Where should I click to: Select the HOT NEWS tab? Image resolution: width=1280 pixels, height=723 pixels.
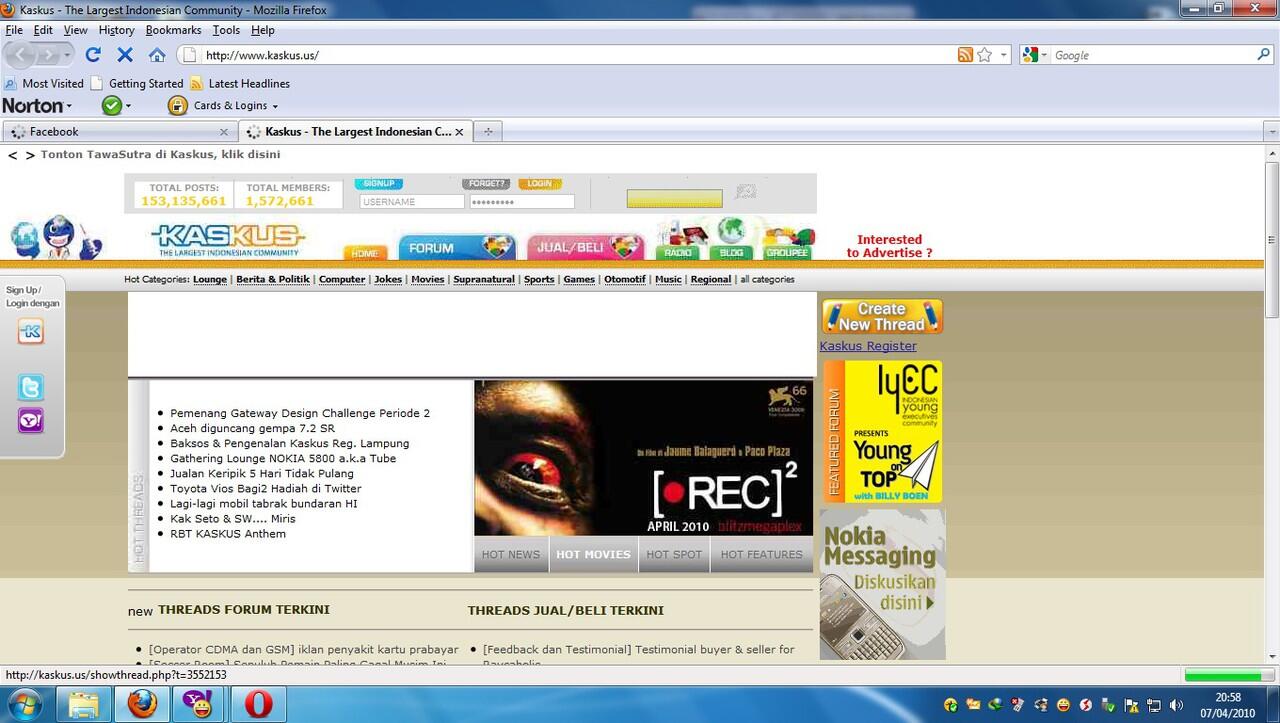tap(510, 554)
